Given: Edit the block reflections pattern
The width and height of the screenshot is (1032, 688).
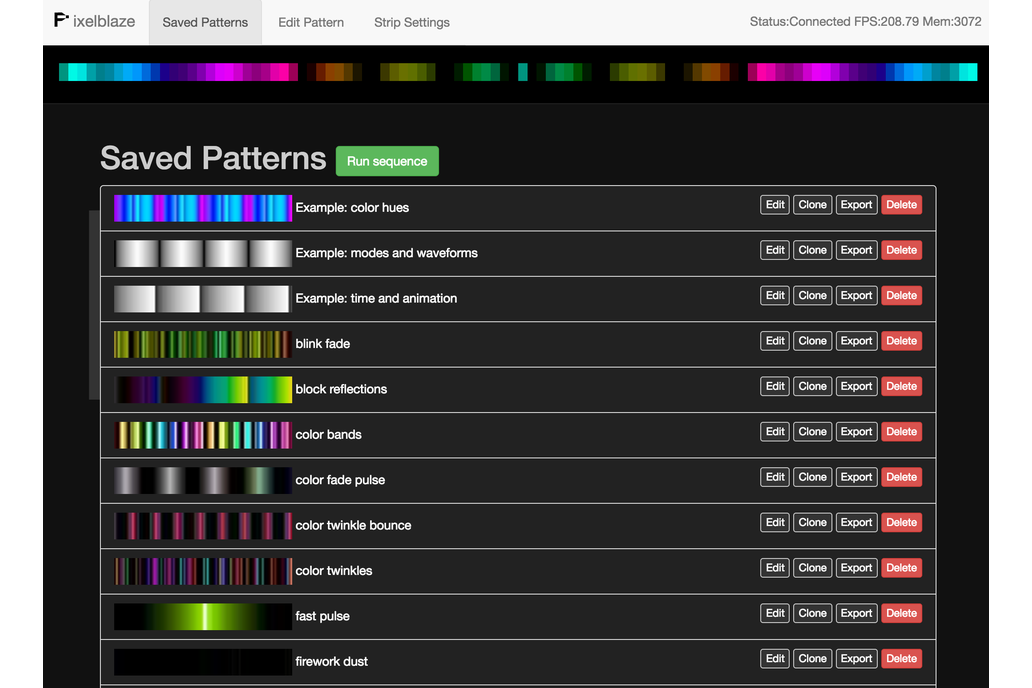Looking at the screenshot, I should (x=775, y=386).
